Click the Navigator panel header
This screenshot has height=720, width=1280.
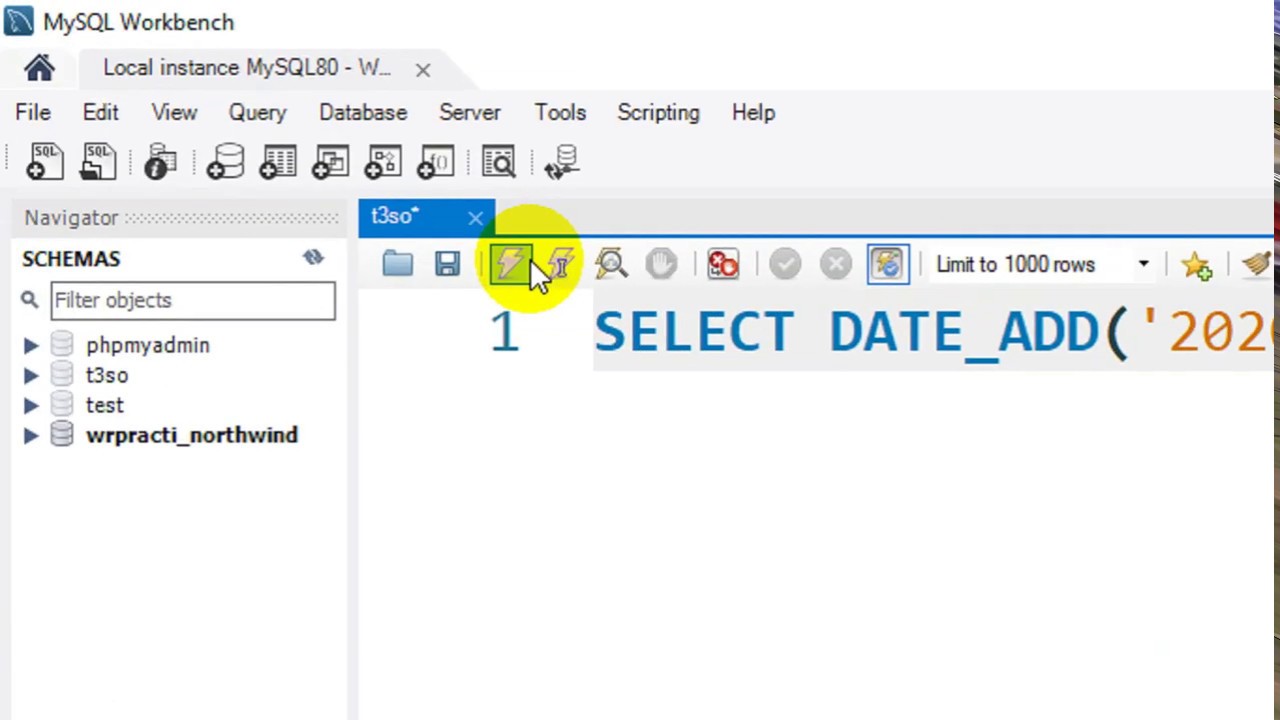point(71,218)
